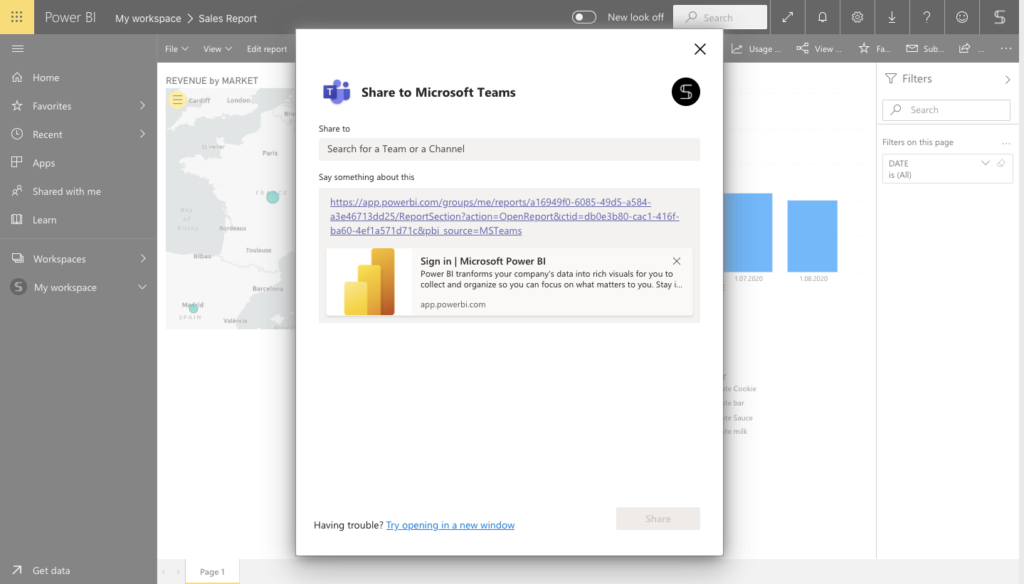Viewport: 1024px width, 584px height.
Task: Click Edit report in the toolbar
Action: (266, 49)
